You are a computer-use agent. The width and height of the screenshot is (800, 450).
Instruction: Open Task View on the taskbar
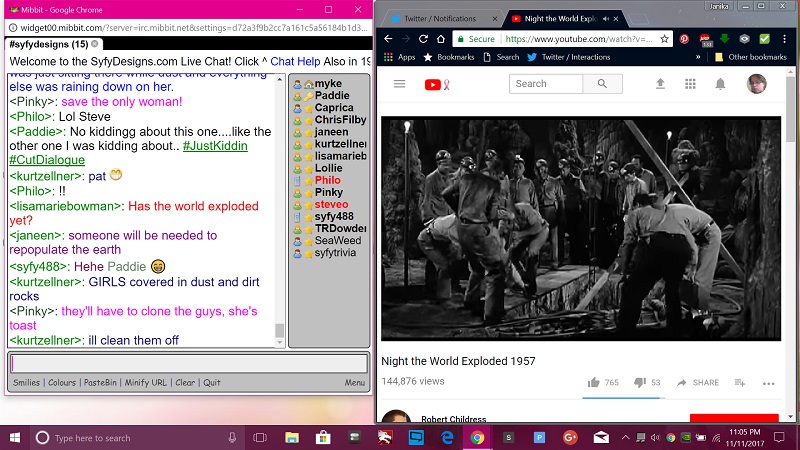[260, 438]
